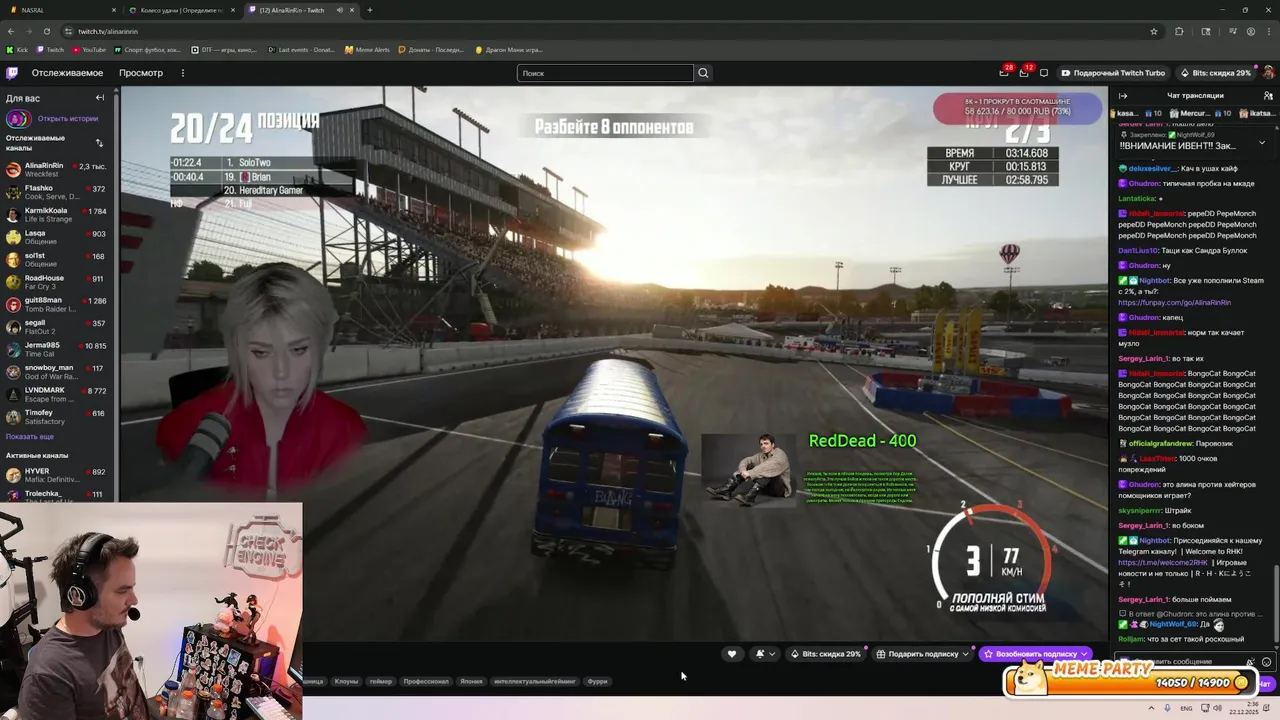Open the Возобновить подписку dropdown
The image size is (1280, 720).
1036,654
